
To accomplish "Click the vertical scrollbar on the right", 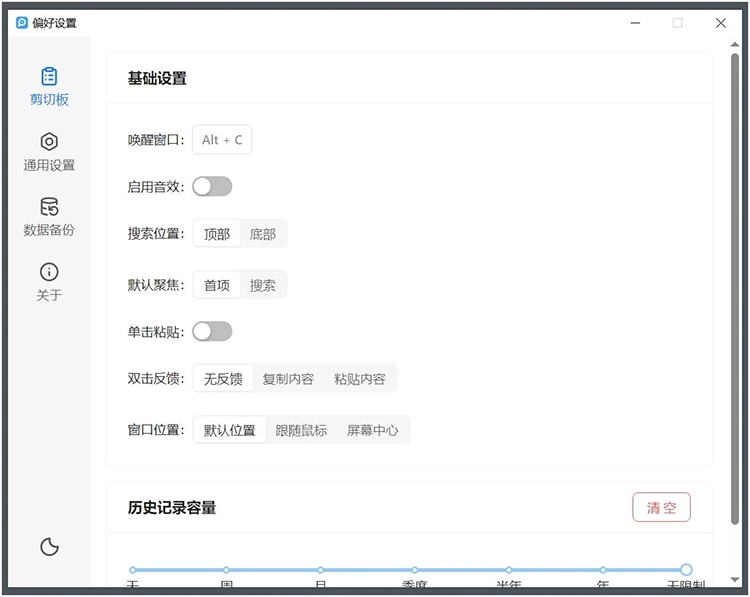I will tap(735, 290).
